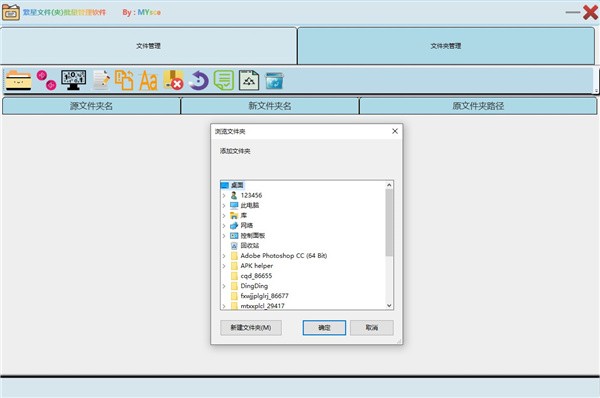Click the blue window refresh icon
The width and height of the screenshot is (600, 398).
pos(274,81)
